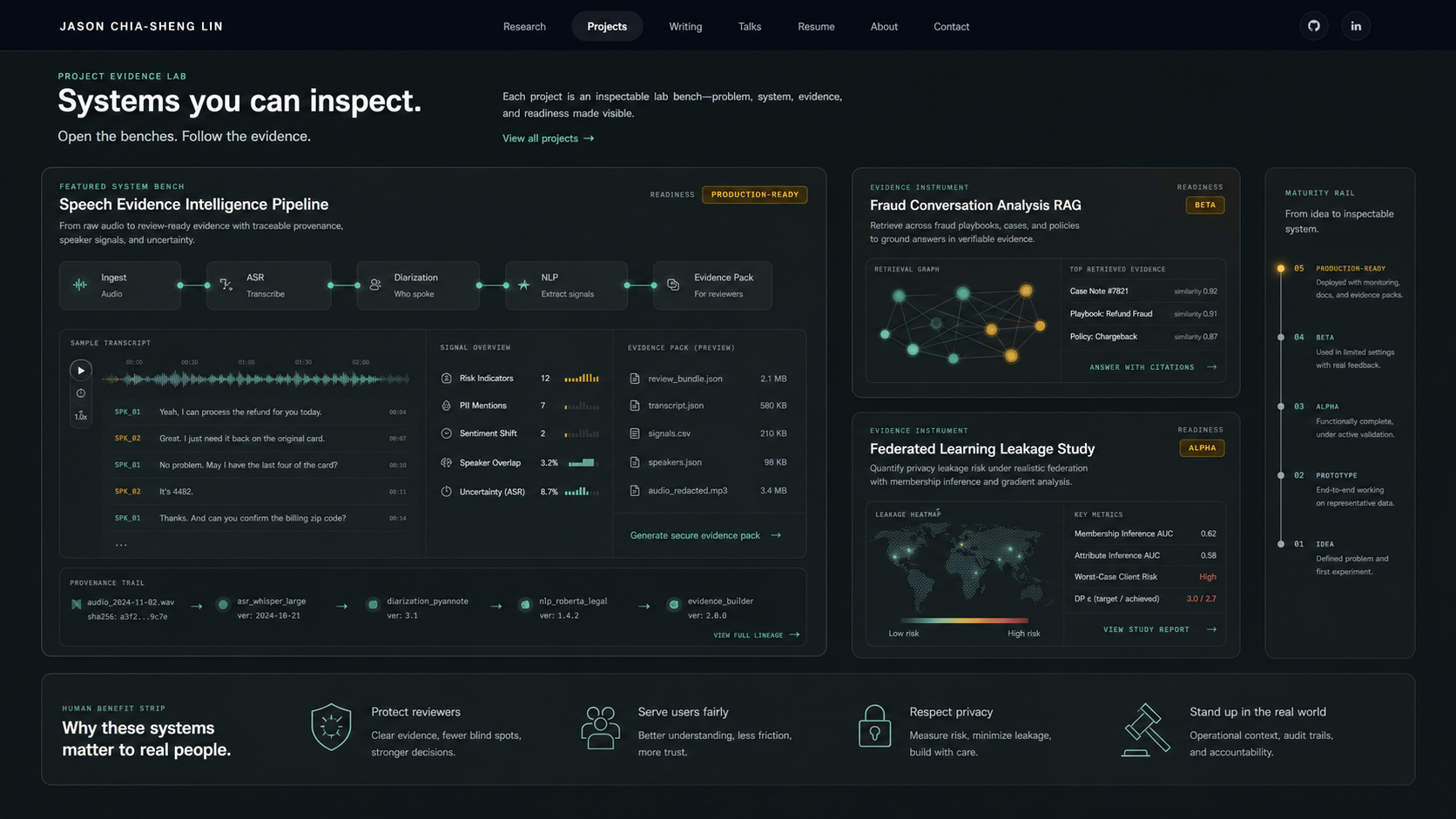Open View Full Lineage
Viewport: 1456px width, 819px height.
[756, 635]
